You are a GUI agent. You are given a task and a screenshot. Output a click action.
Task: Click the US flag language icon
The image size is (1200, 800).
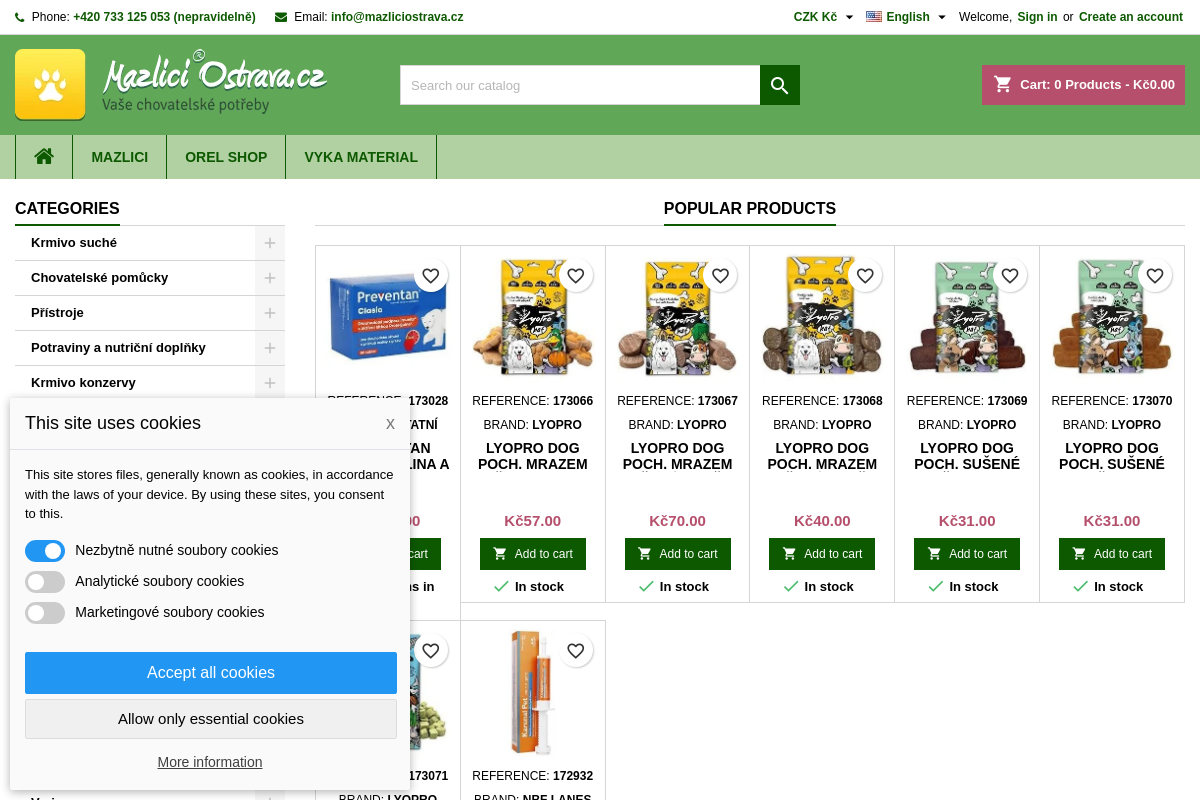[x=874, y=17]
